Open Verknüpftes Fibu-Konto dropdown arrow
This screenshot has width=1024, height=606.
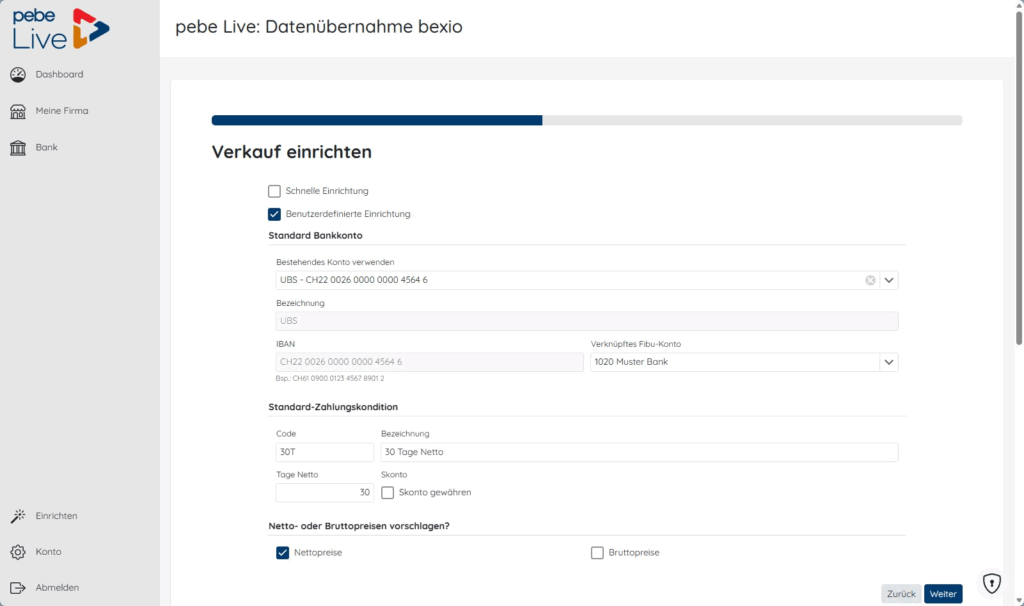click(889, 362)
